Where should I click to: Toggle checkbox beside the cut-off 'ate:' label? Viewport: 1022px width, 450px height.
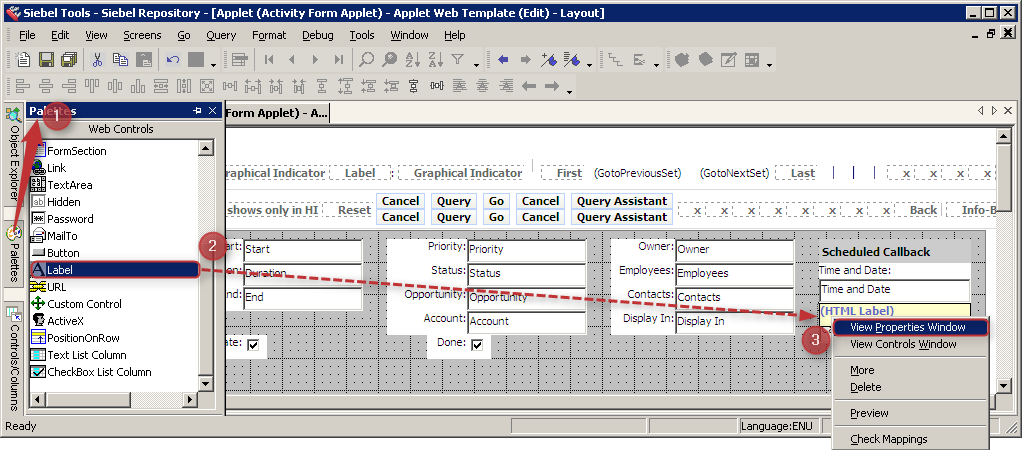pyautogui.click(x=254, y=344)
